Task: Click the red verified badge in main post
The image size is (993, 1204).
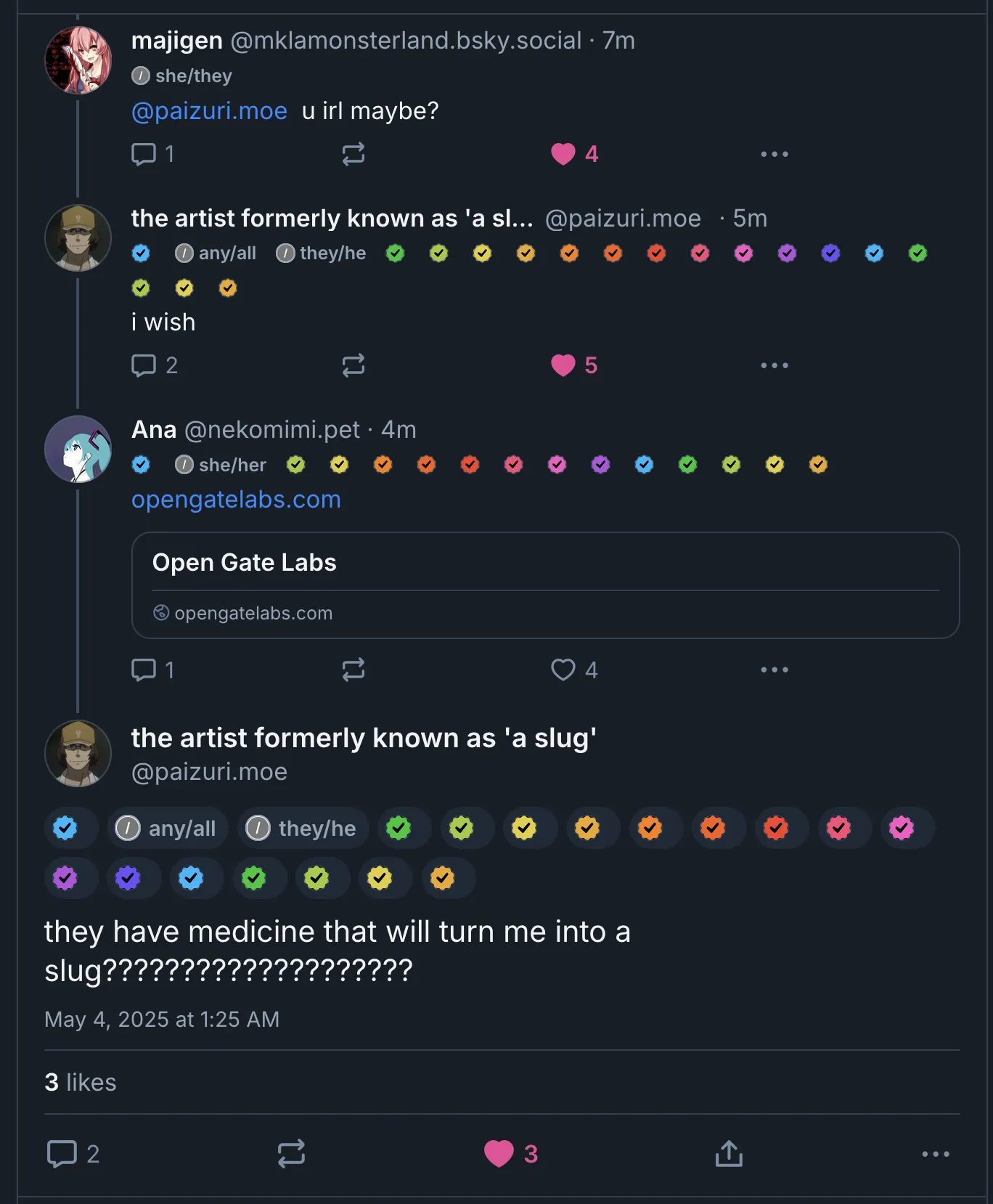Action: point(776,828)
